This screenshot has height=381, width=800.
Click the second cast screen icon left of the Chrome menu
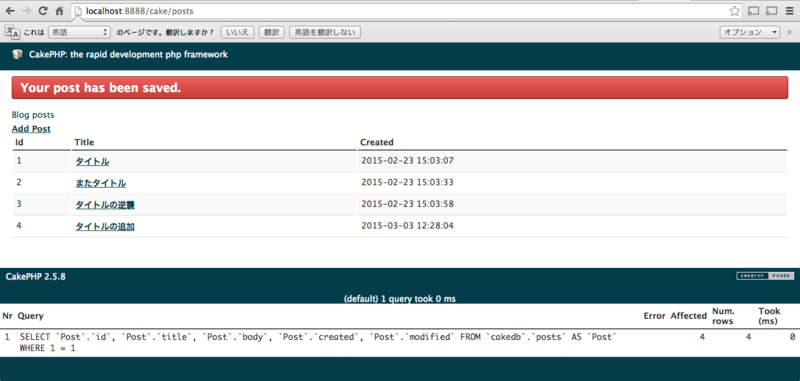(x=771, y=11)
